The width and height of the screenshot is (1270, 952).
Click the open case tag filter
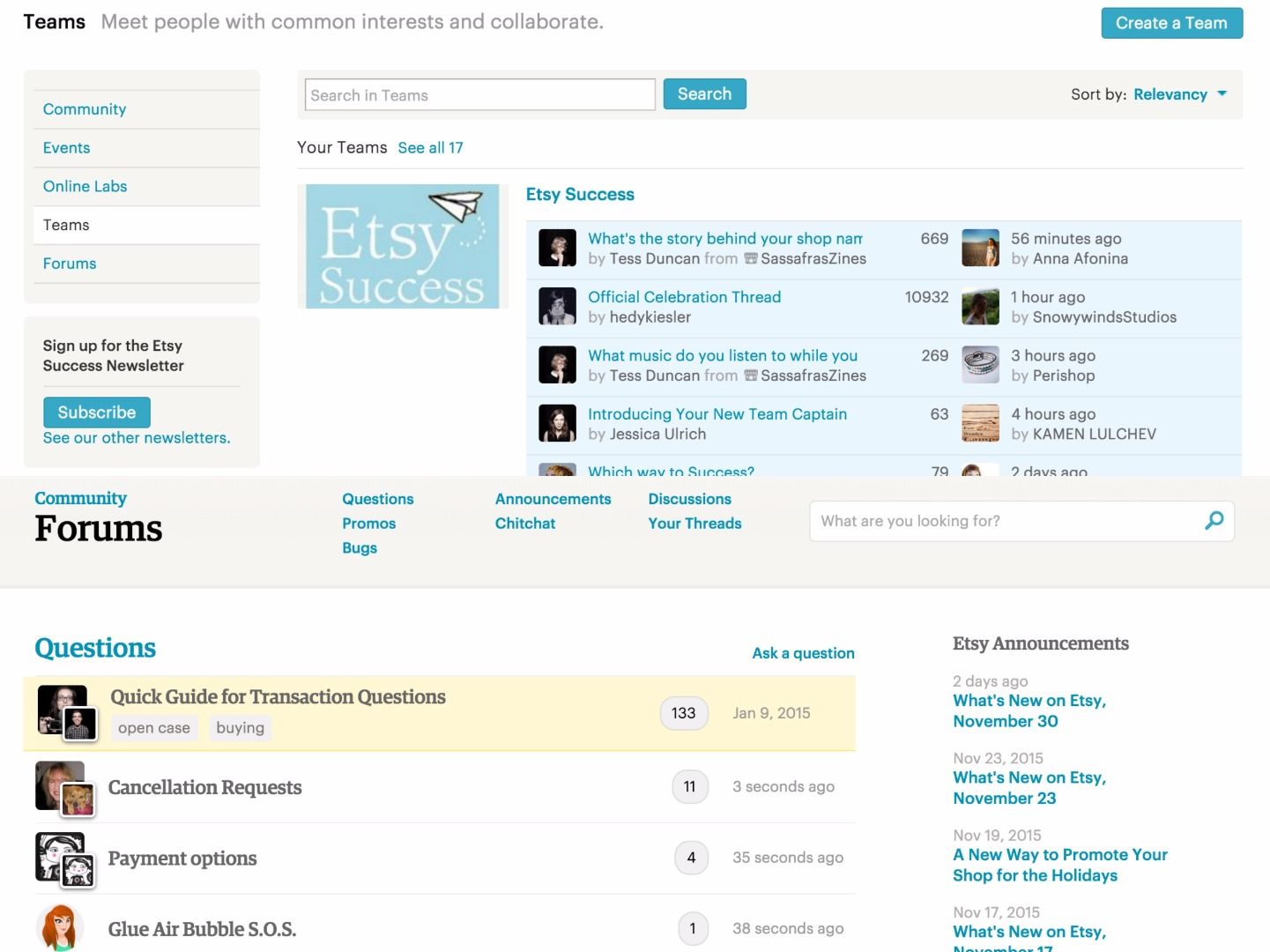coord(153,727)
